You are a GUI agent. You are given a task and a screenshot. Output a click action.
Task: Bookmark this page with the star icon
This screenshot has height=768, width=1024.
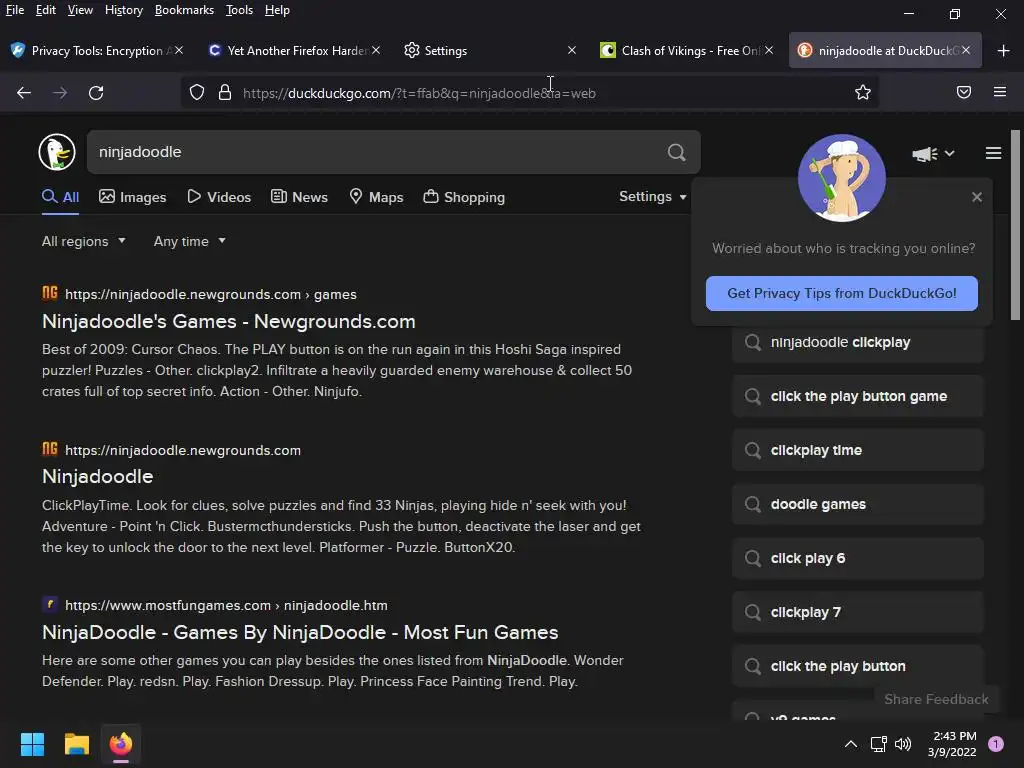863,93
